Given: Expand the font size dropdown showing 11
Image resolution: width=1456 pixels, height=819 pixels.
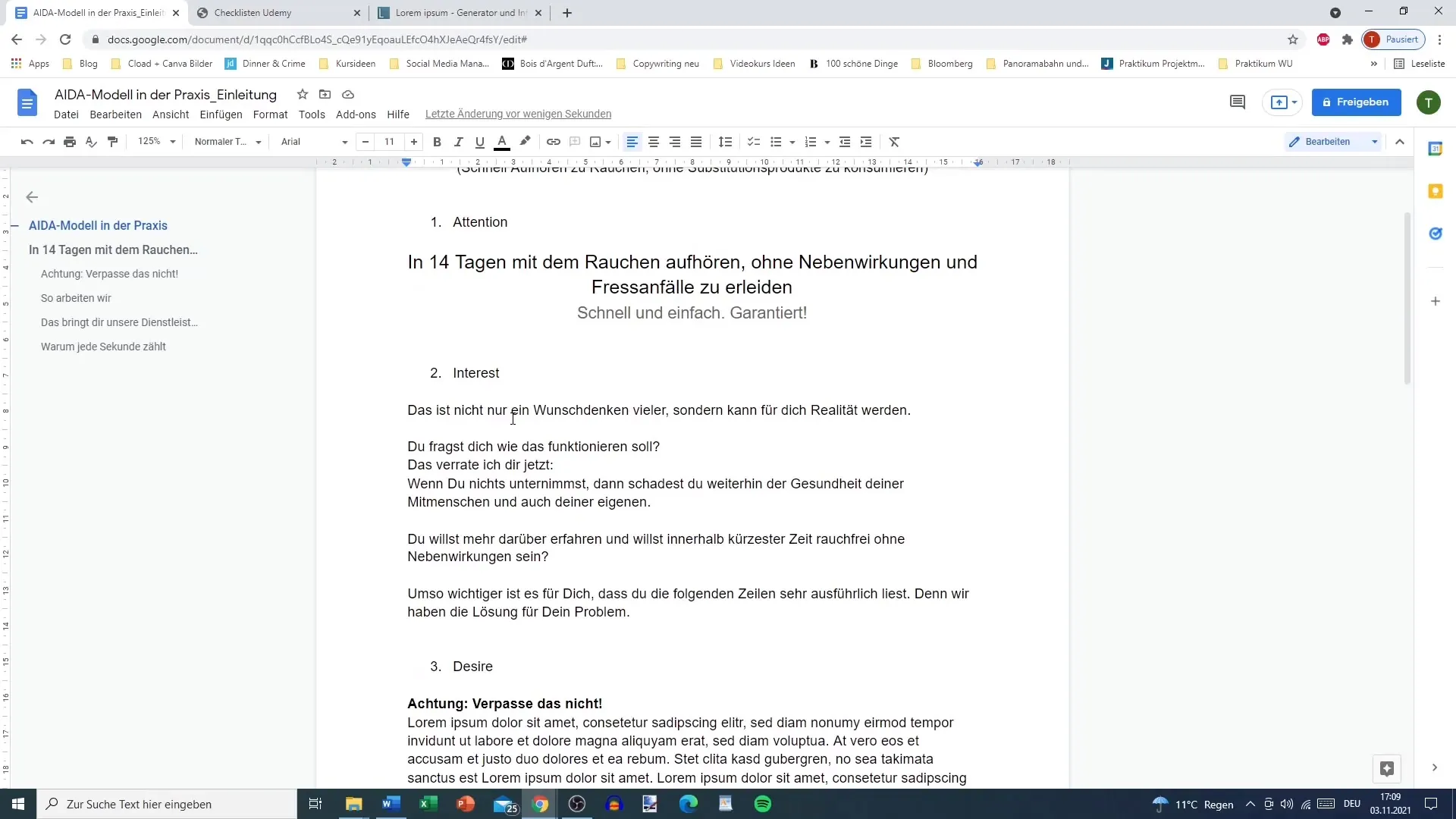Looking at the screenshot, I should pyautogui.click(x=390, y=141).
